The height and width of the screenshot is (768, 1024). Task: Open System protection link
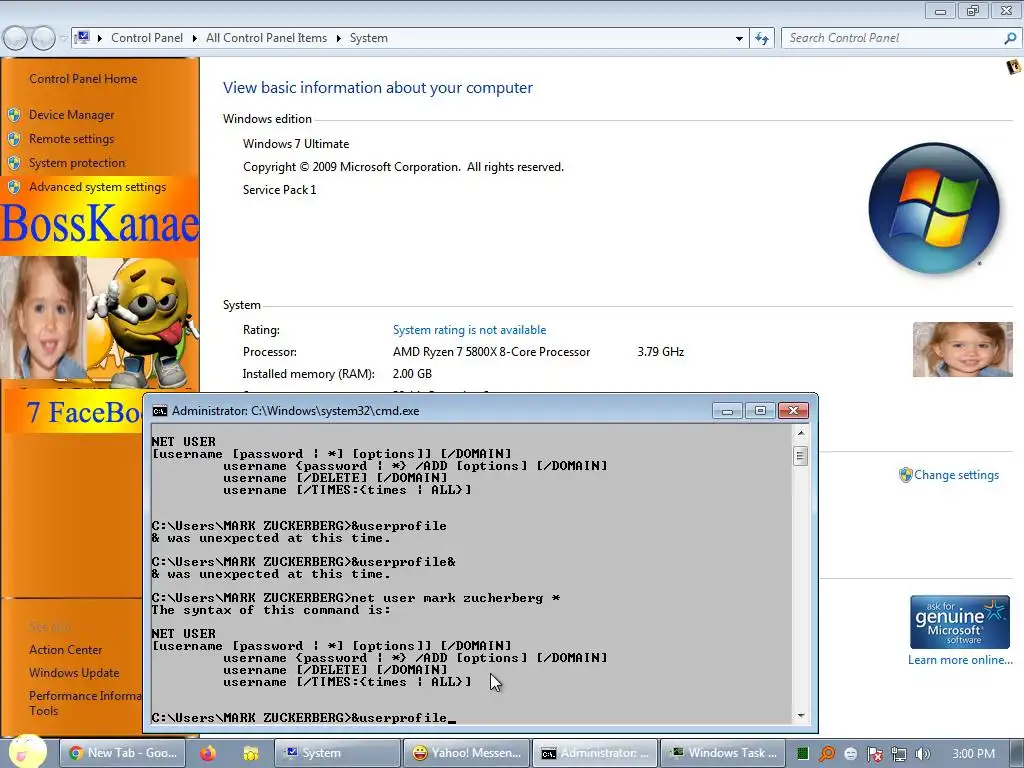(76, 163)
